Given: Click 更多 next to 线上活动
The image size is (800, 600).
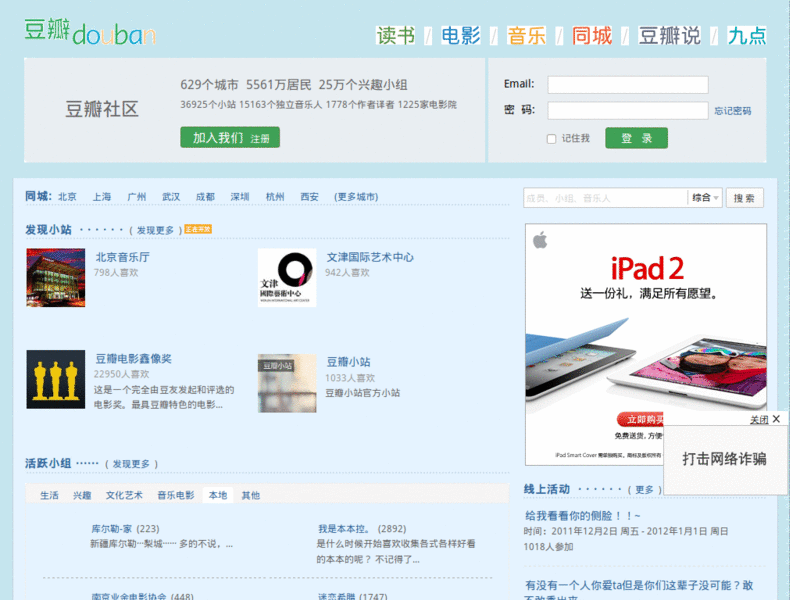Looking at the screenshot, I should pos(644,490).
